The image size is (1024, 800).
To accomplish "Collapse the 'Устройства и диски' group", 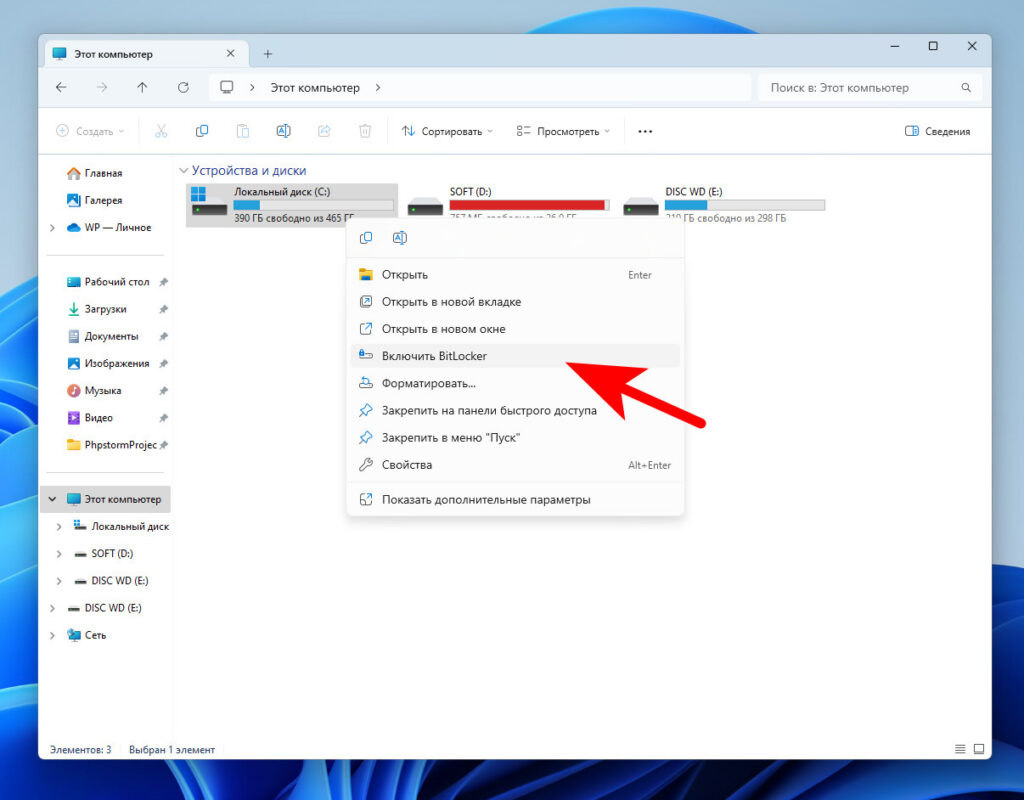I will pyautogui.click(x=184, y=170).
